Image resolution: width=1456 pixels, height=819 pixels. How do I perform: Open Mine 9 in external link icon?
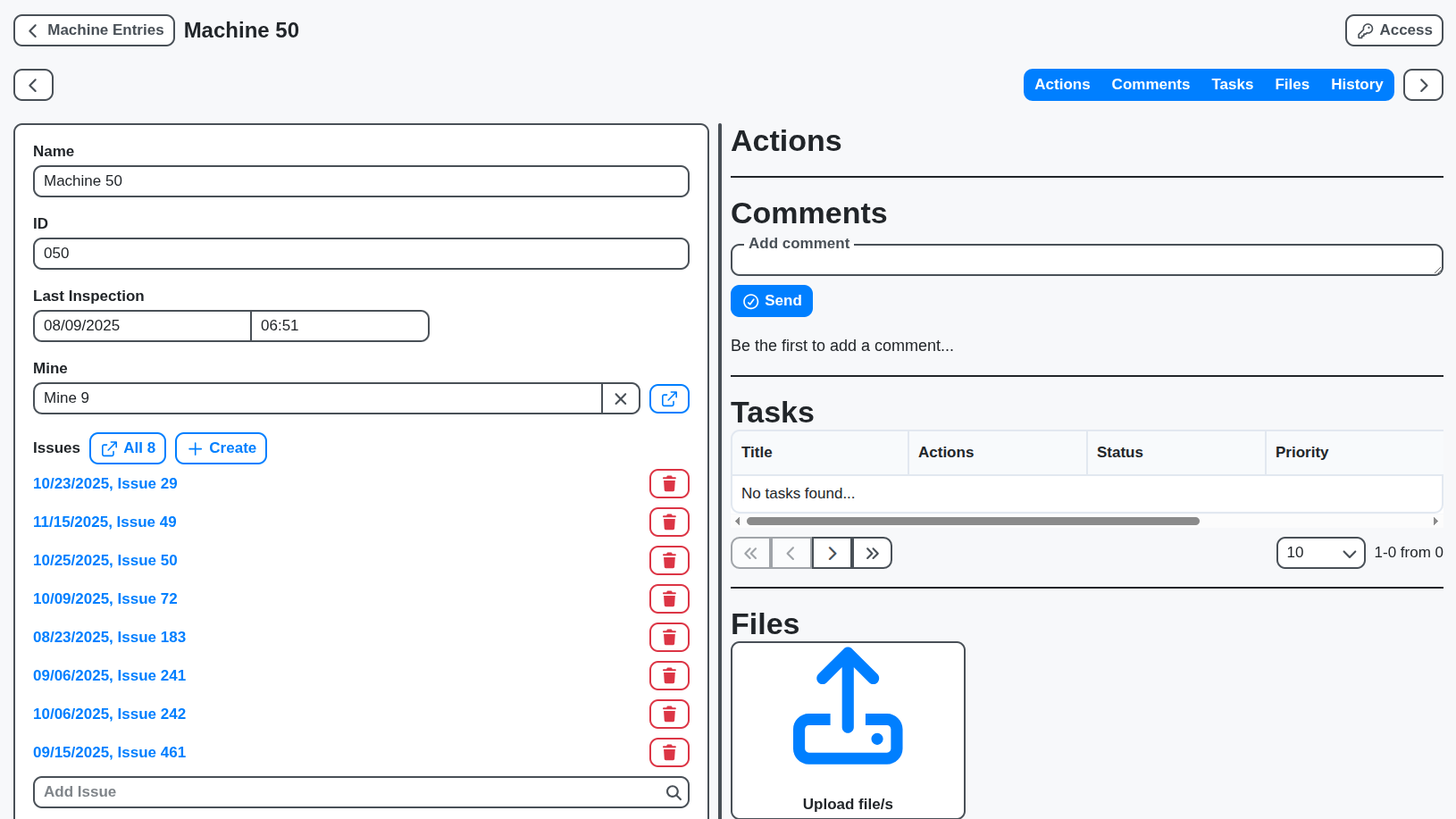669,398
